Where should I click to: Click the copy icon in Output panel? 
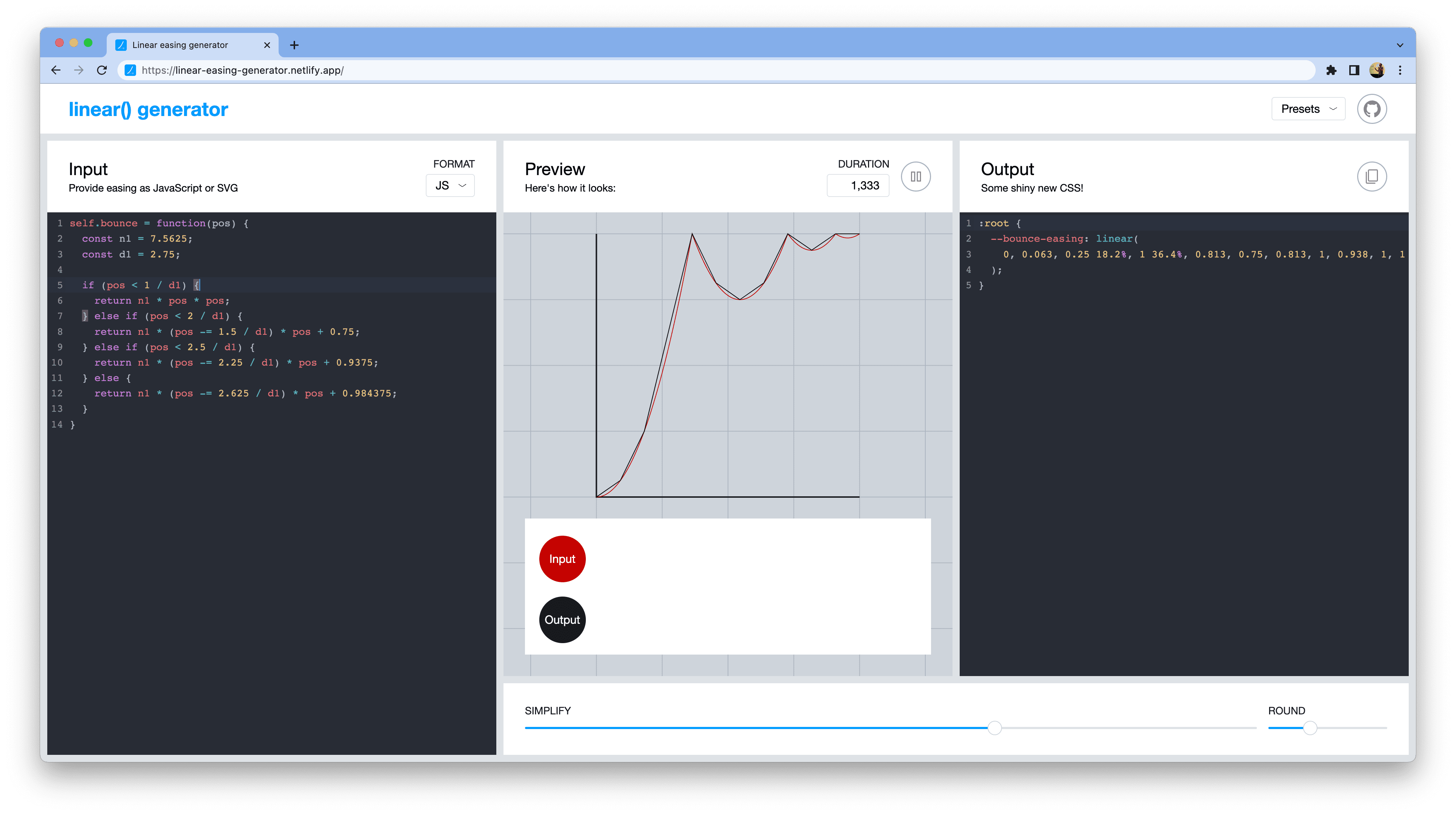click(x=1372, y=176)
